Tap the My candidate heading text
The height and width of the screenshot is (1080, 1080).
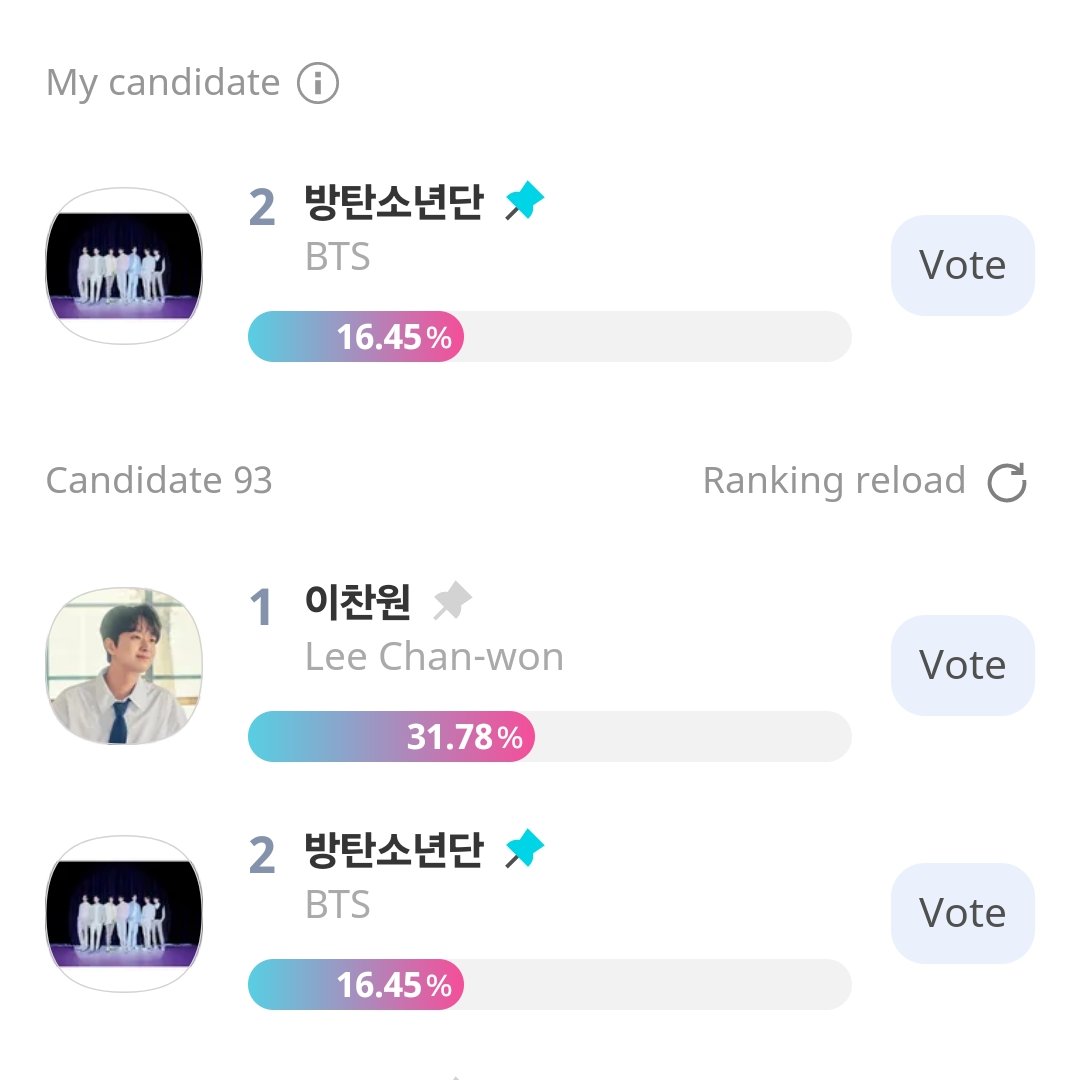pos(163,83)
